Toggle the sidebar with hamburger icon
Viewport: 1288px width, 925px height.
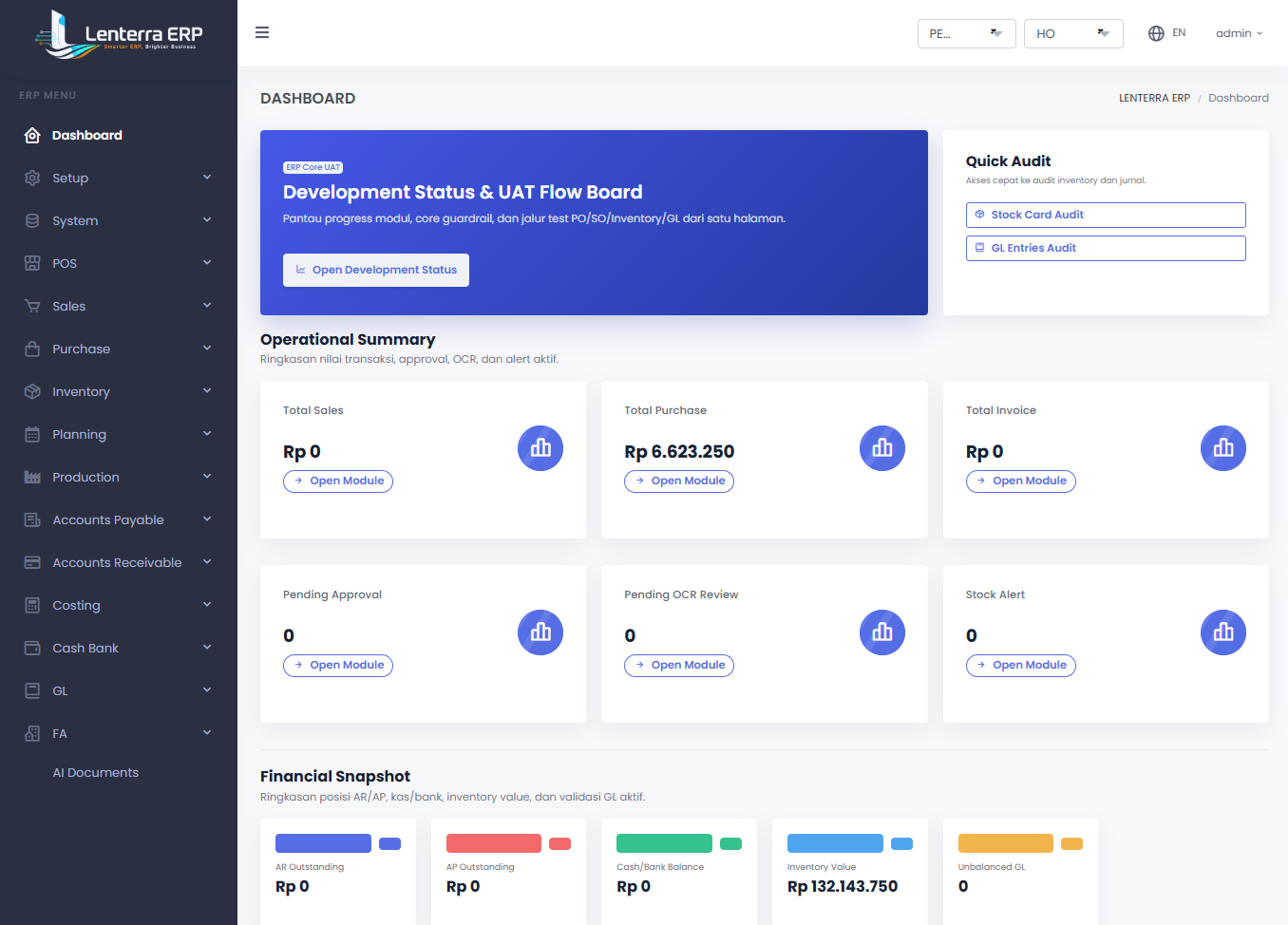[x=262, y=32]
